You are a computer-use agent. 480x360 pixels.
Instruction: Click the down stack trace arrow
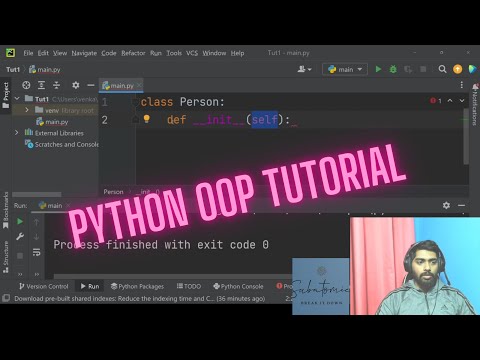pos(37,237)
